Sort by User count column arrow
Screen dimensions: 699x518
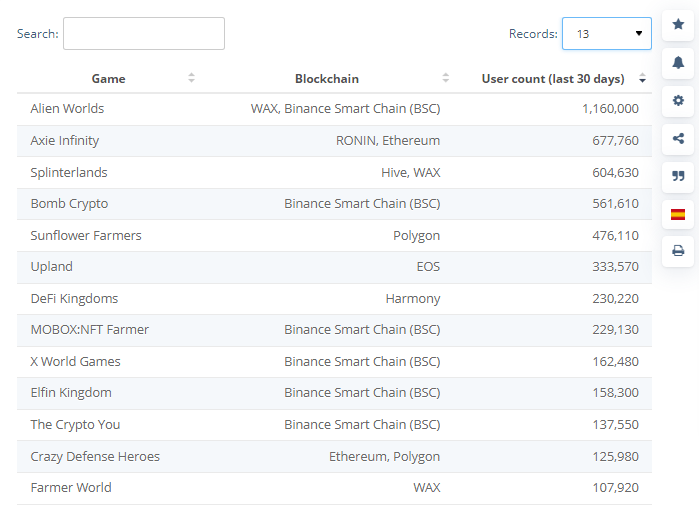(642, 78)
